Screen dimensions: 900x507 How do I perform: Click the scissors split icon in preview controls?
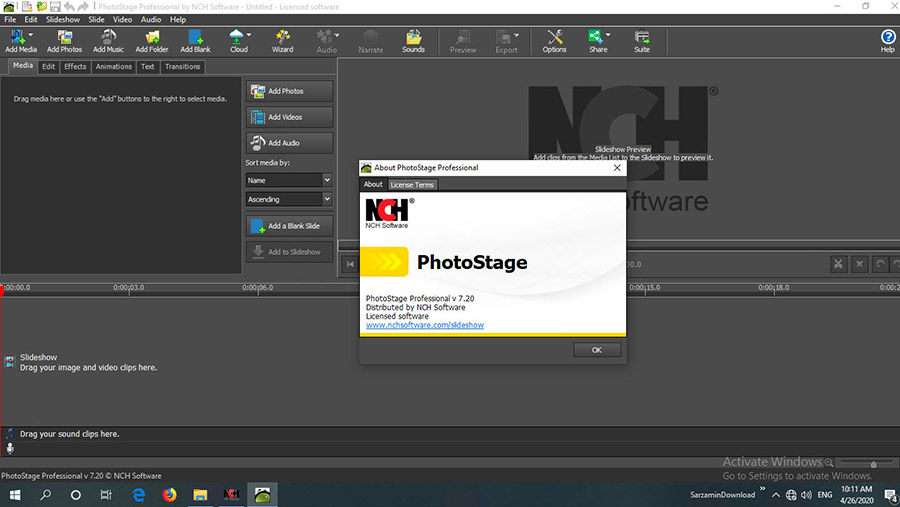pyautogui.click(x=838, y=264)
